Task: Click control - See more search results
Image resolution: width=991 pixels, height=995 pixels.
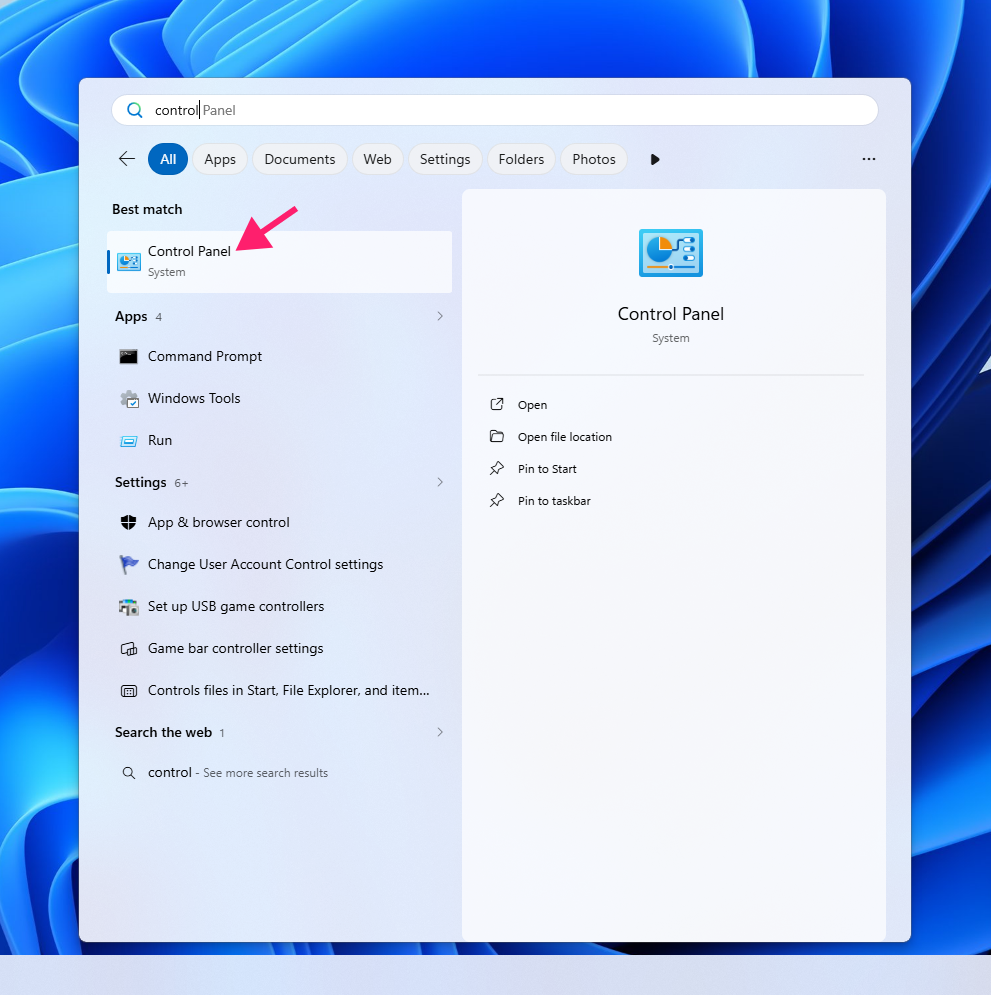Action: pyautogui.click(x=279, y=773)
